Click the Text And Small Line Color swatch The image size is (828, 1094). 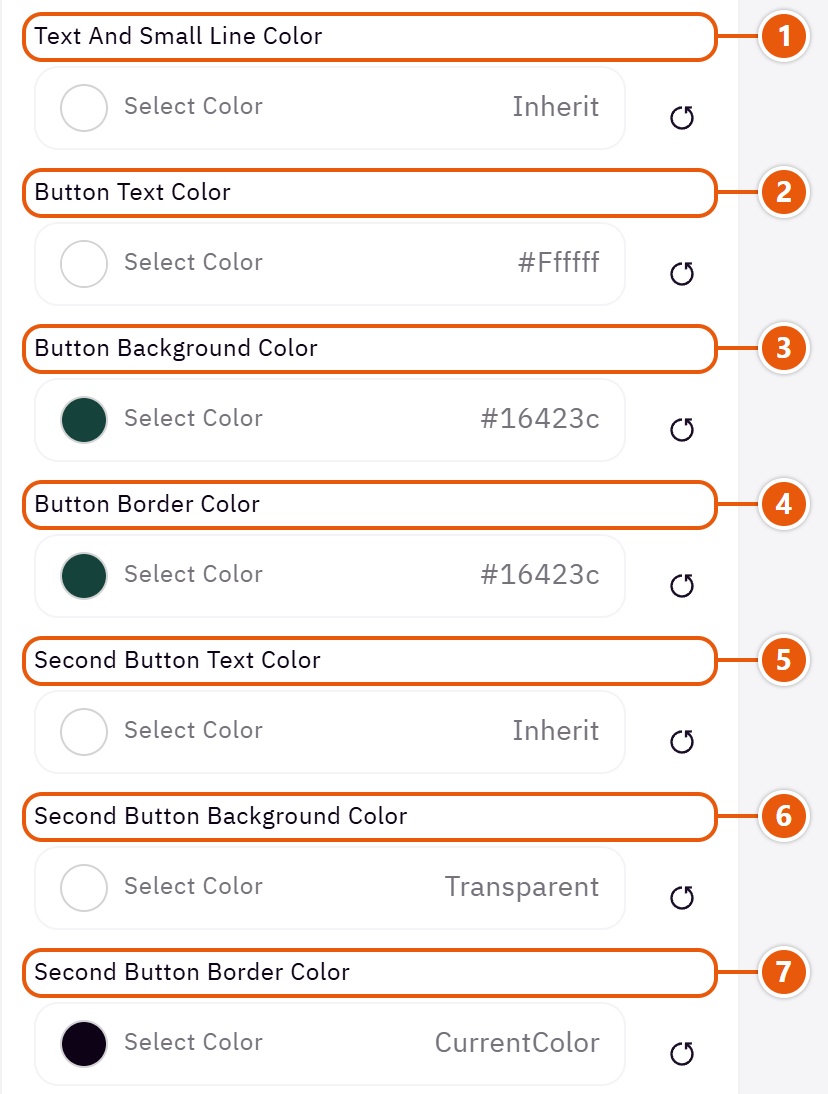(84, 108)
